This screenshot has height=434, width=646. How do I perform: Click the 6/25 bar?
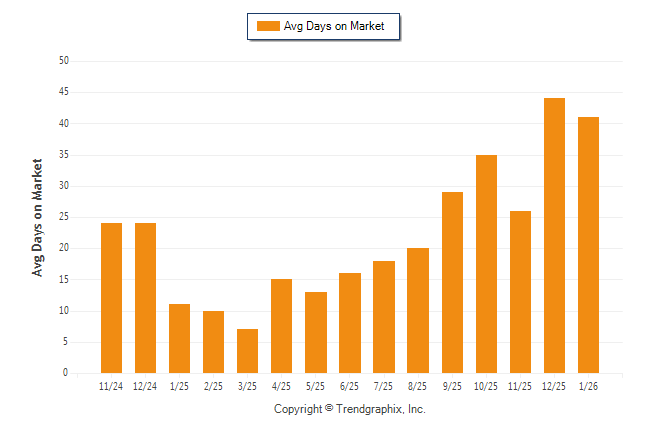(349, 323)
